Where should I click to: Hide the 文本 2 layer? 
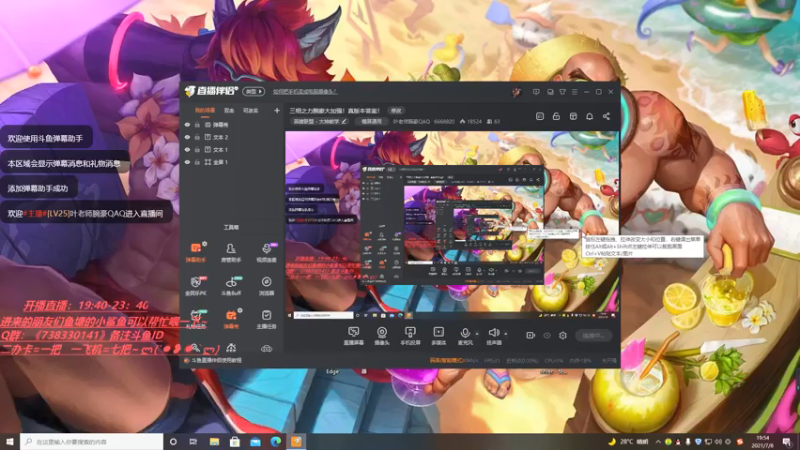[x=187, y=137]
